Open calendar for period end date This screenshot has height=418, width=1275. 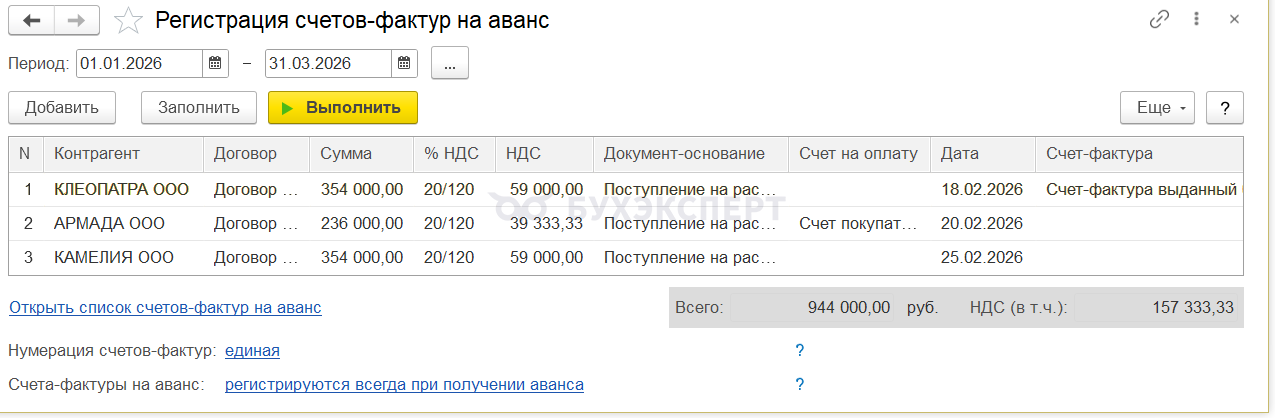pos(403,63)
